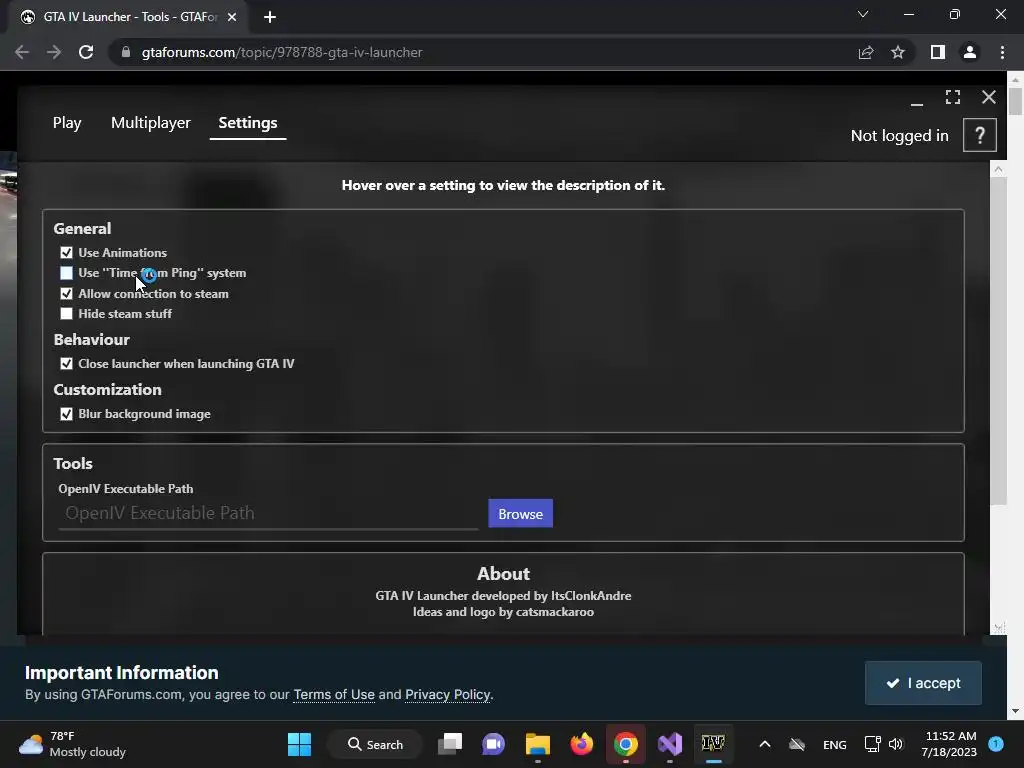Share this page via share icon

(x=866, y=52)
